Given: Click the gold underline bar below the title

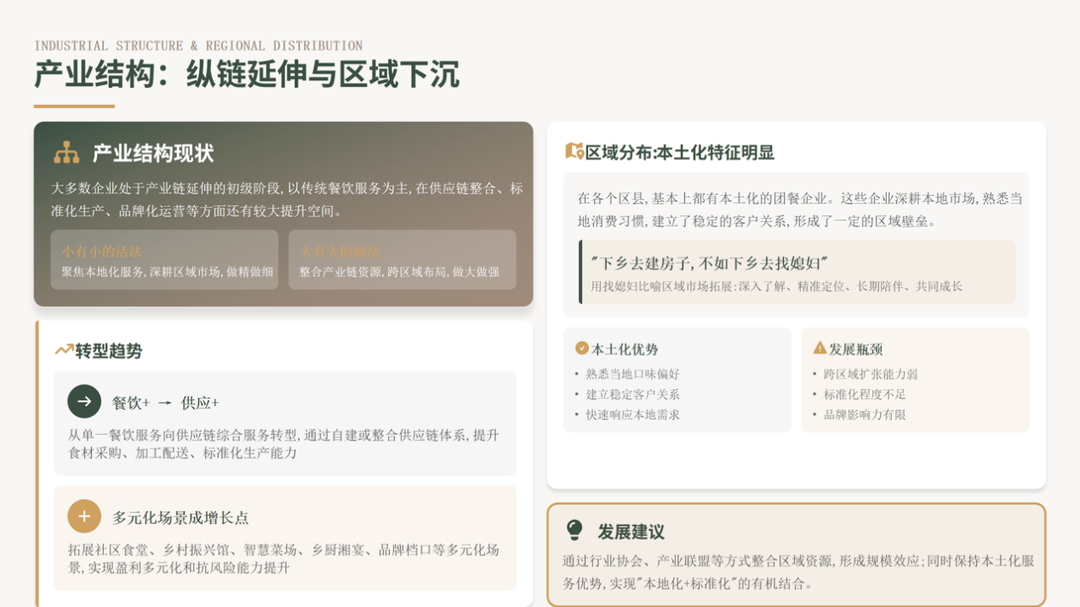Looking at the screenshot, I should 74,106.
